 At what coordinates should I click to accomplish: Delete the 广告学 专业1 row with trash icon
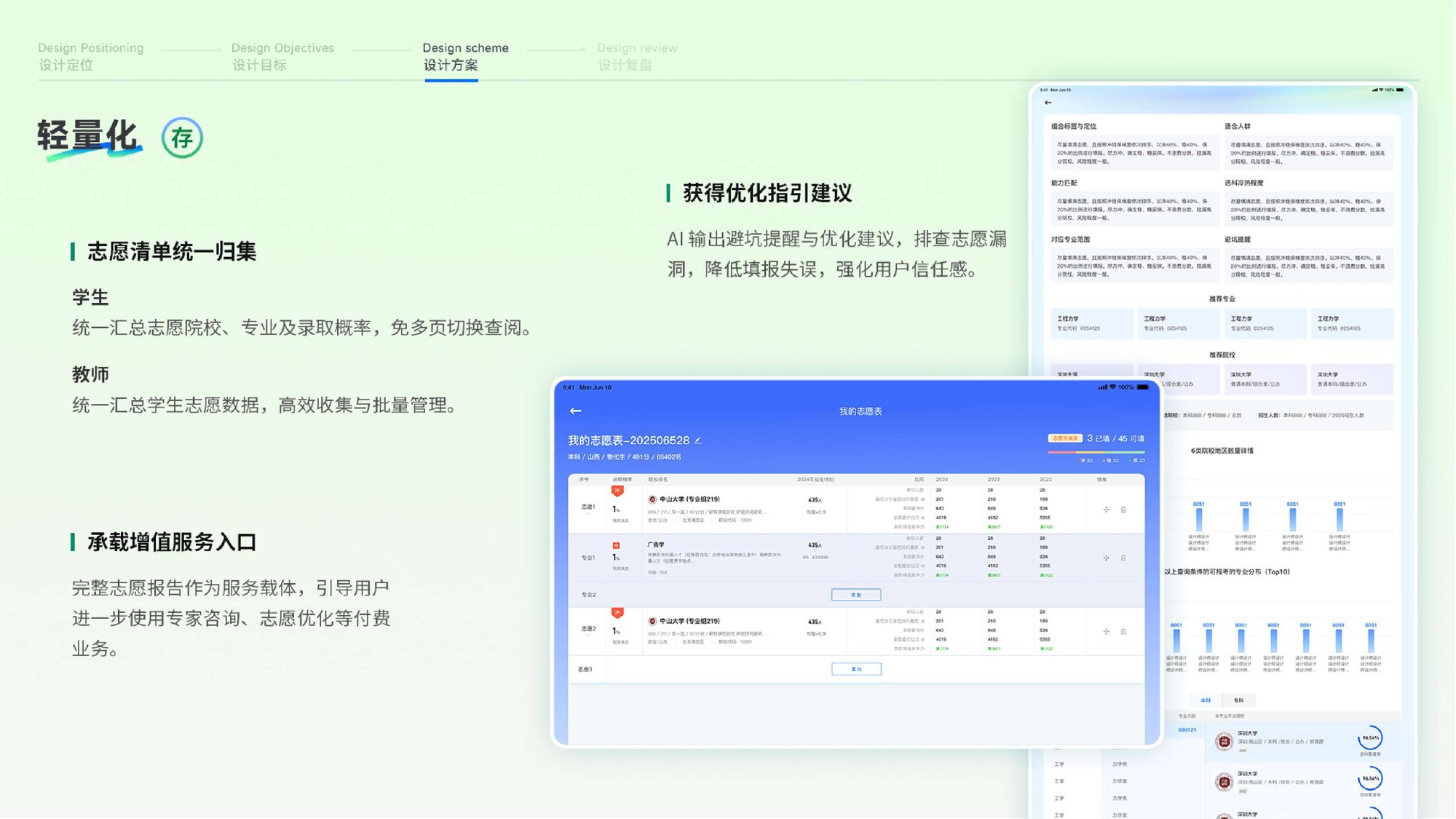tap(1123, 558)
